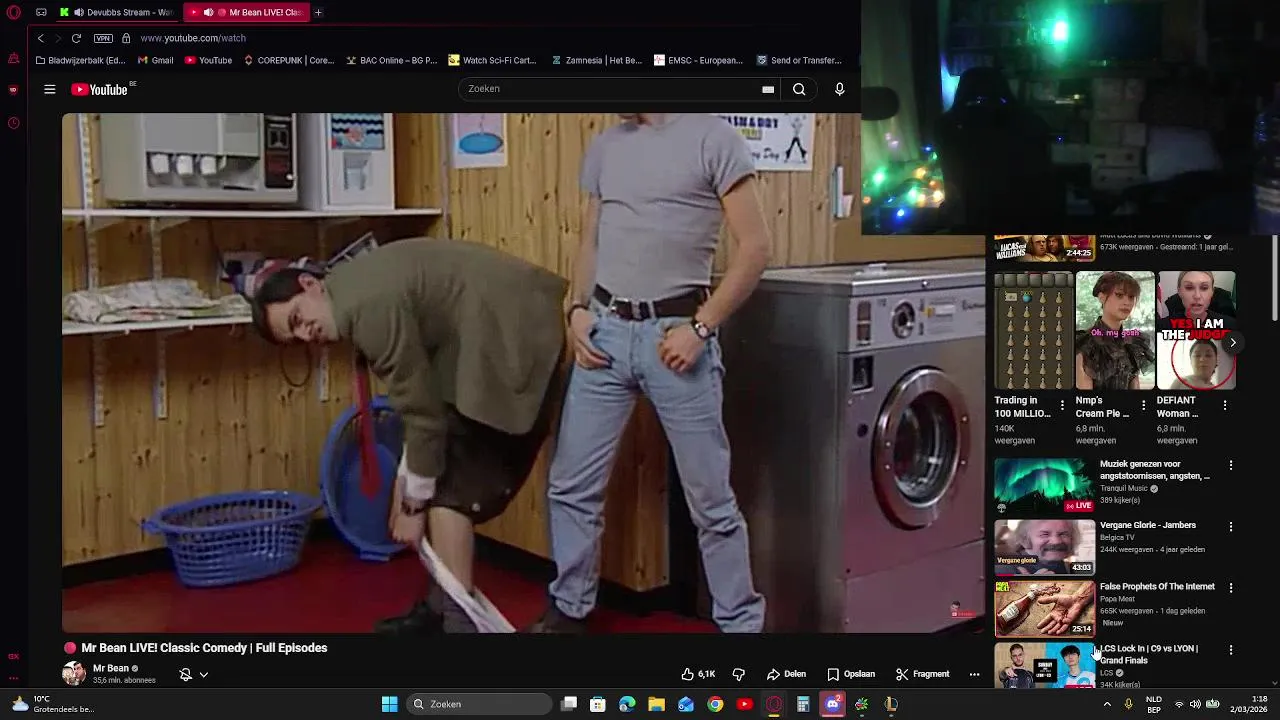Image resolution: width=1280 pixels, height=720 pixels.
Task: Mute the Devubbs Stream tab audio
Action: pos(78,12)
